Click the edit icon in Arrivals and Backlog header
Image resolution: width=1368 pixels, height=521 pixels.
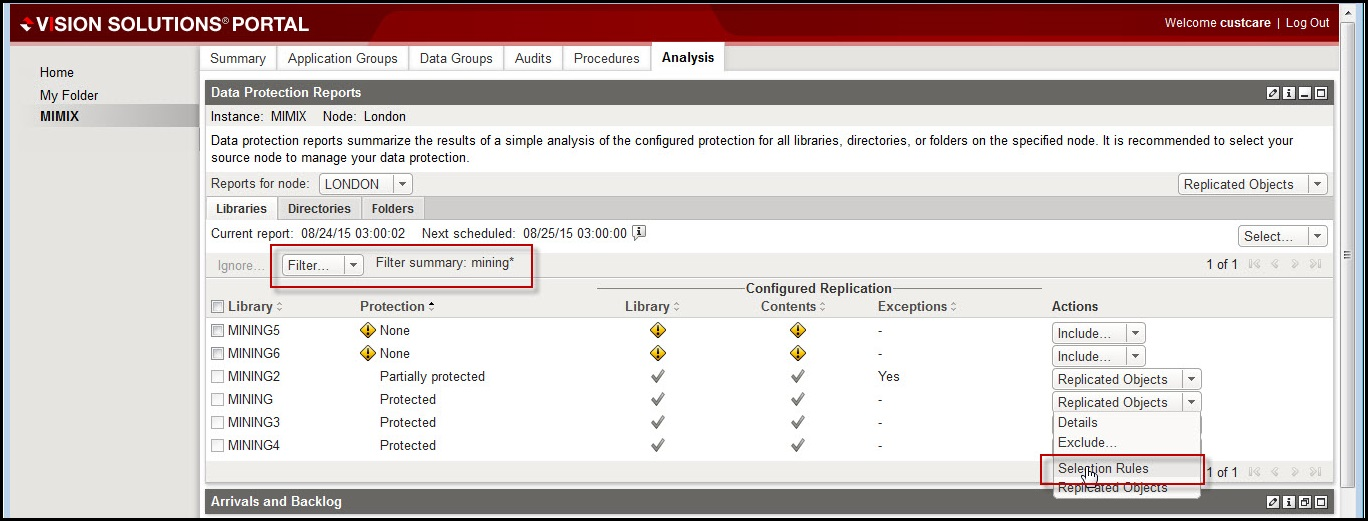coord(1272,502)
